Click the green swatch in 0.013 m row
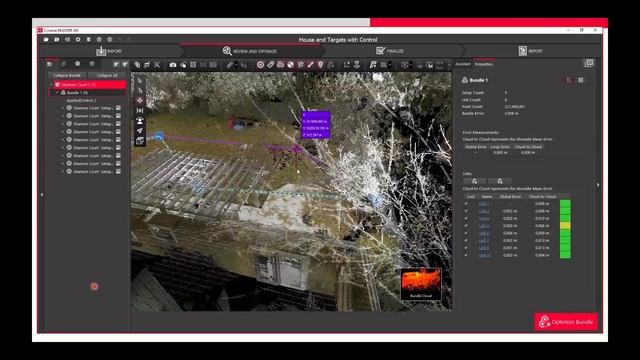 pyautogui.click(x=565, y=248)
